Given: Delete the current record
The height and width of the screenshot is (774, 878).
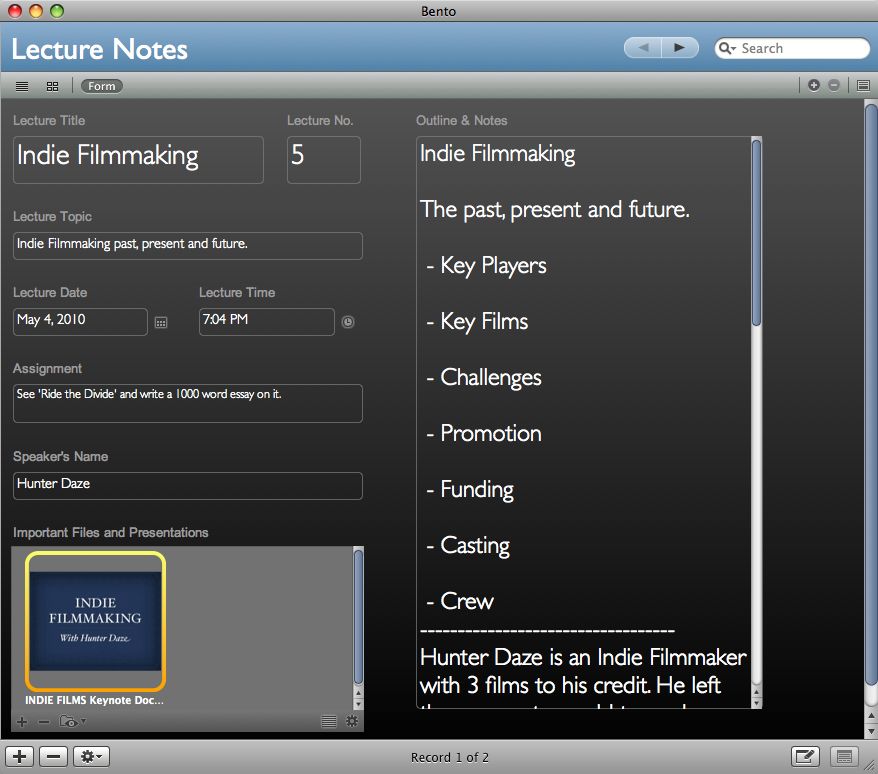Looking at the screenshot, I should pos(54,757).
